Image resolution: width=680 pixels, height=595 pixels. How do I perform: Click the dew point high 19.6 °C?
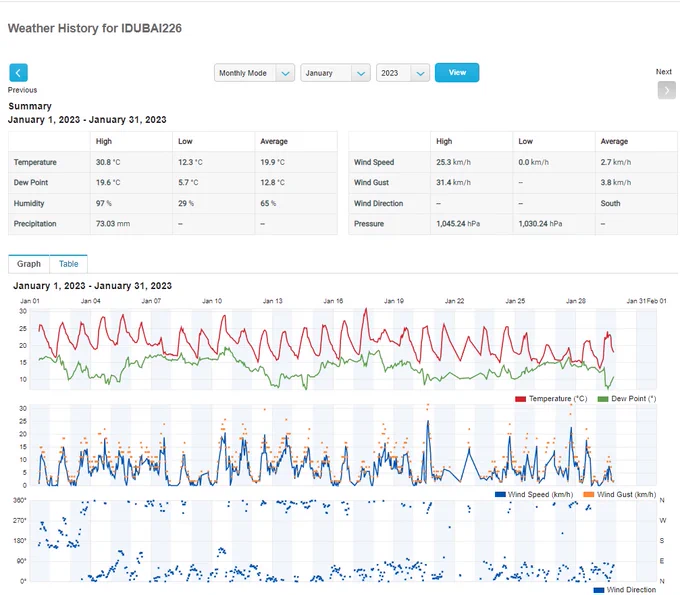pyautogui.click(x=108, y=183)
